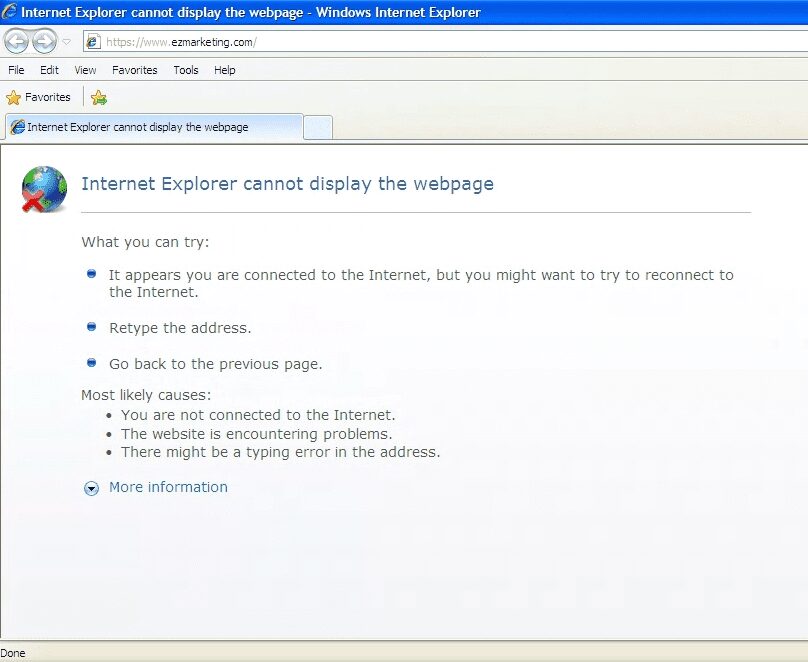Toggle the Favorites center open
The width and height of the screenshot is (808, 662).
[x=40, y=97]
